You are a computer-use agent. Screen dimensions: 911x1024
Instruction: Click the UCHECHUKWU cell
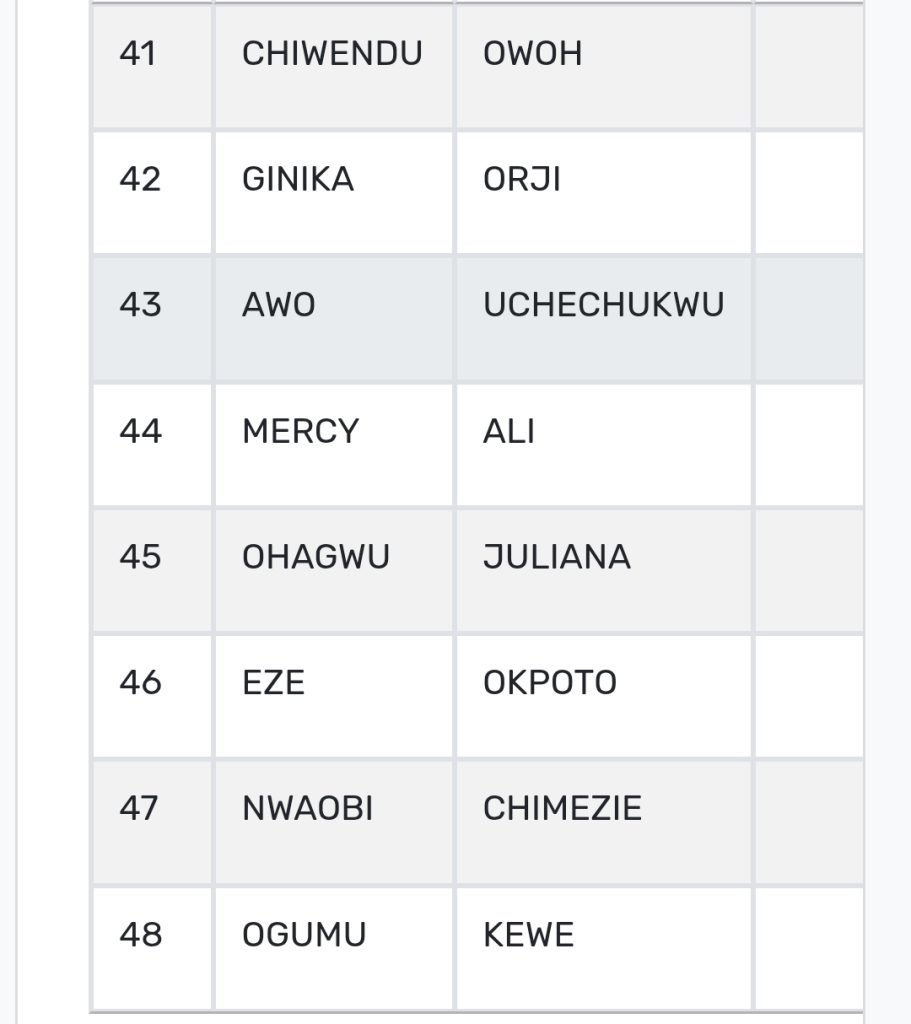[603, 305]
